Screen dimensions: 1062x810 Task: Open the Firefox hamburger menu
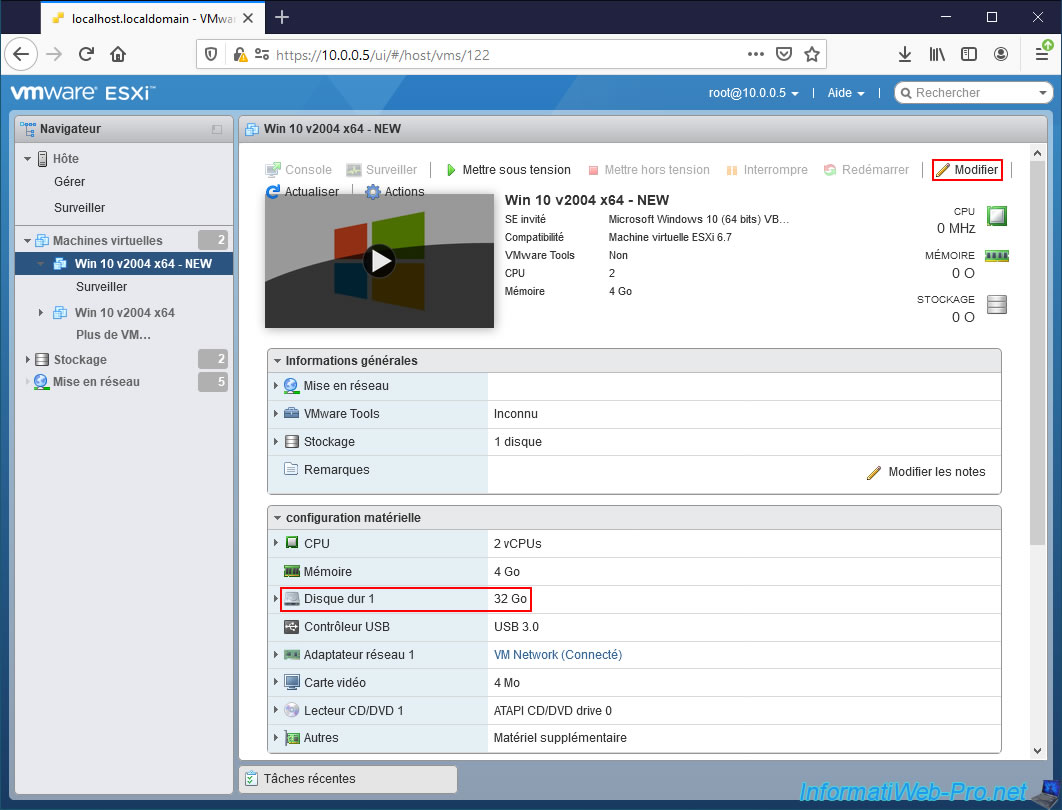1043,53
